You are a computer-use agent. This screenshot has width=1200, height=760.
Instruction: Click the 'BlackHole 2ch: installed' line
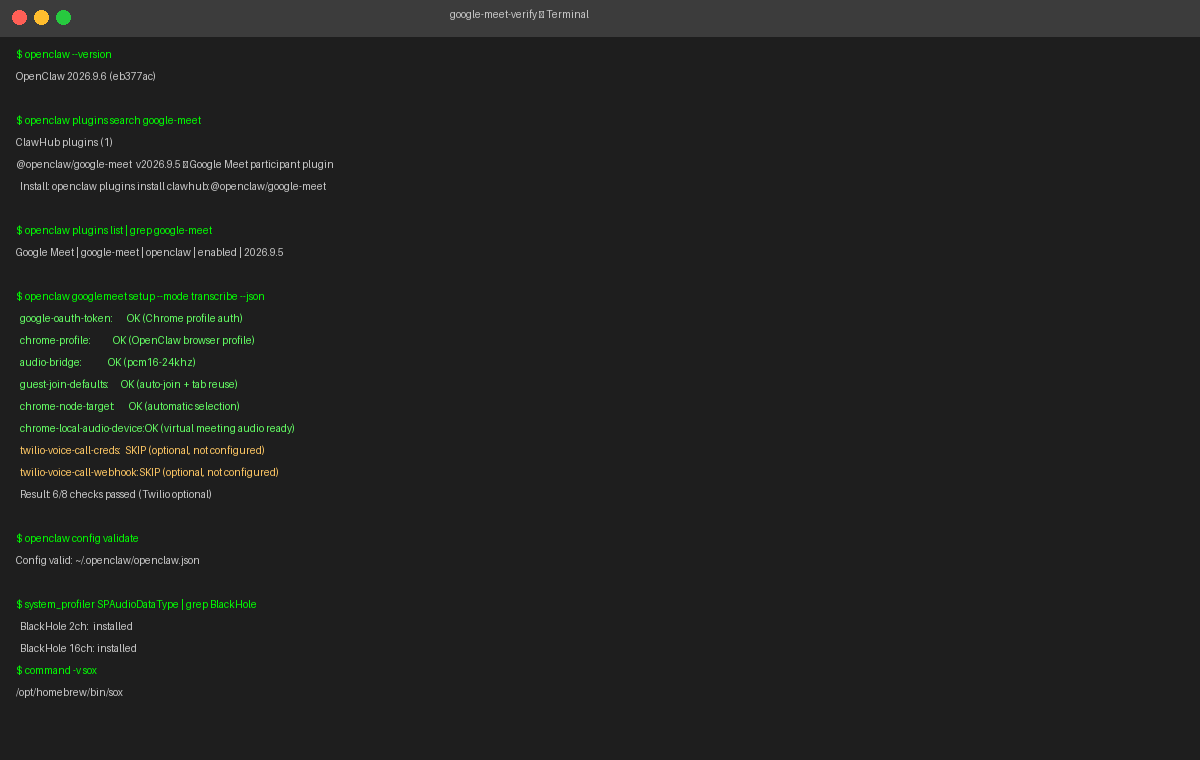[76, 626]
